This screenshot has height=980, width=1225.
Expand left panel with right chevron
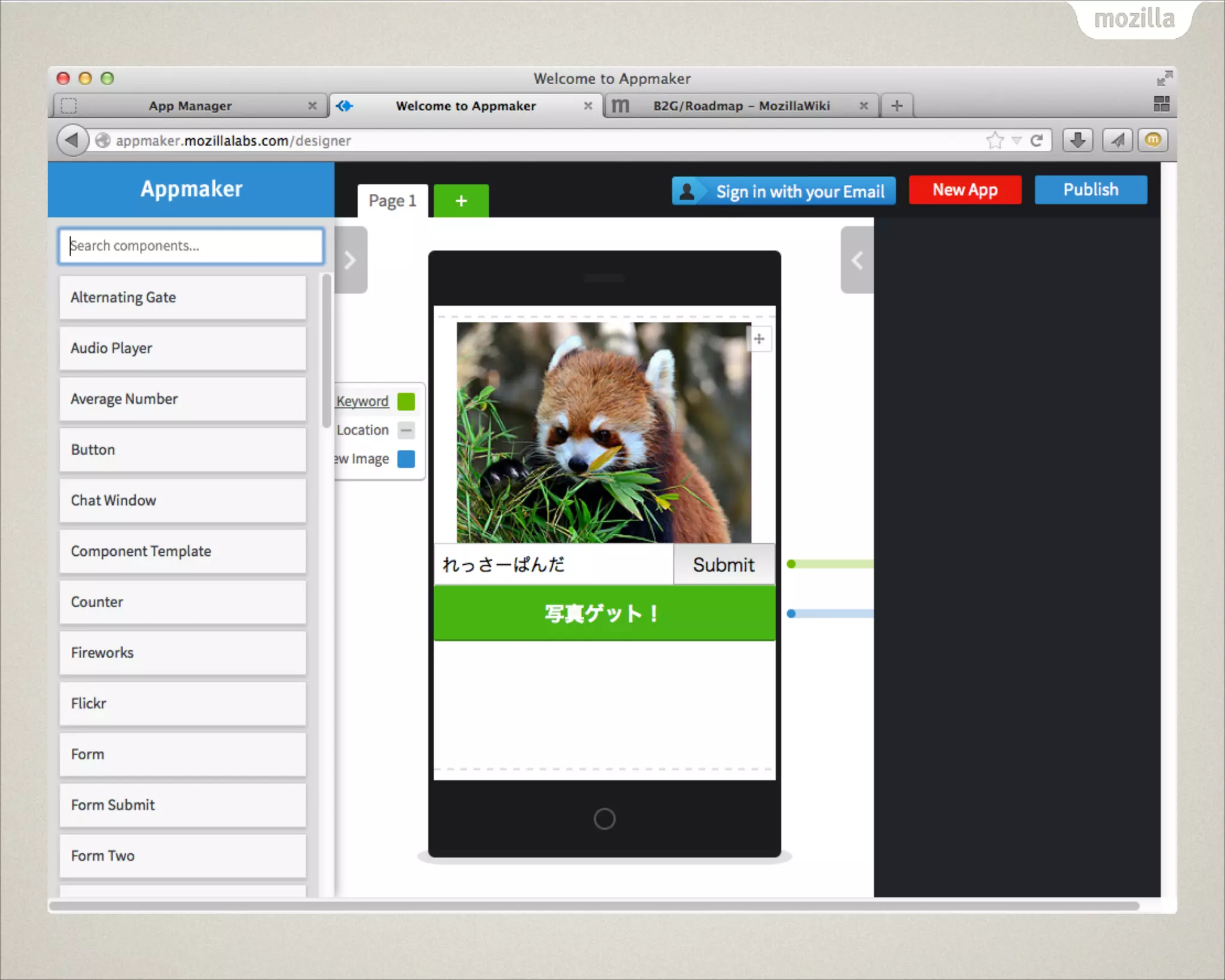351,260
